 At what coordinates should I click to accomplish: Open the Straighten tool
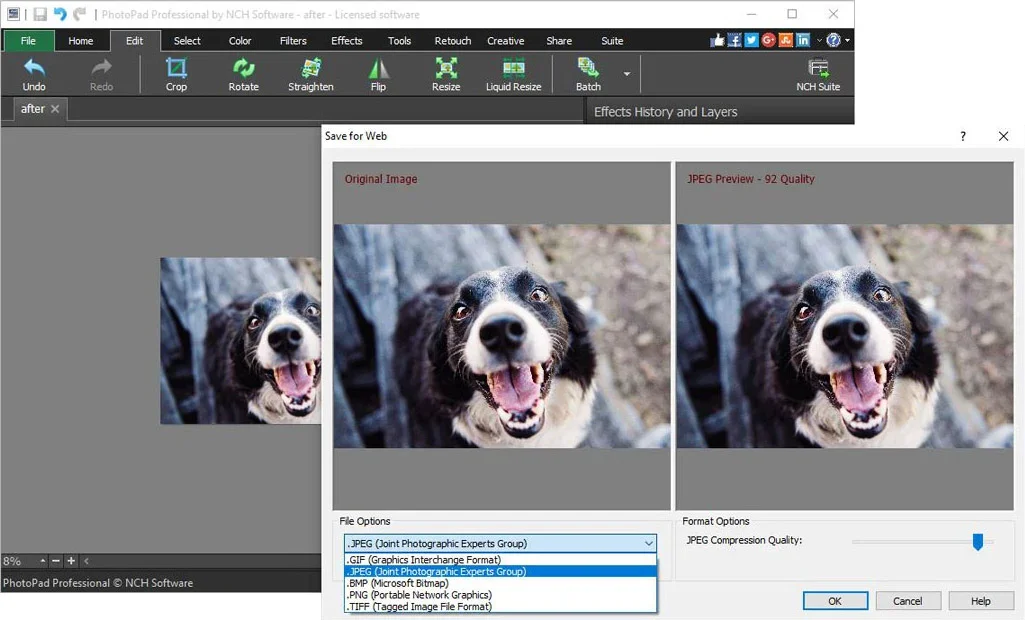(310, 73)
